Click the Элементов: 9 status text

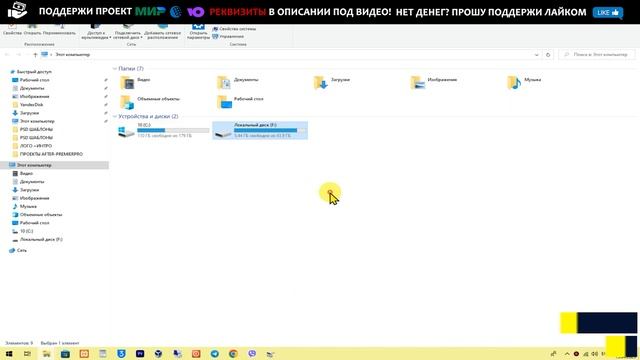coord(19,343)
